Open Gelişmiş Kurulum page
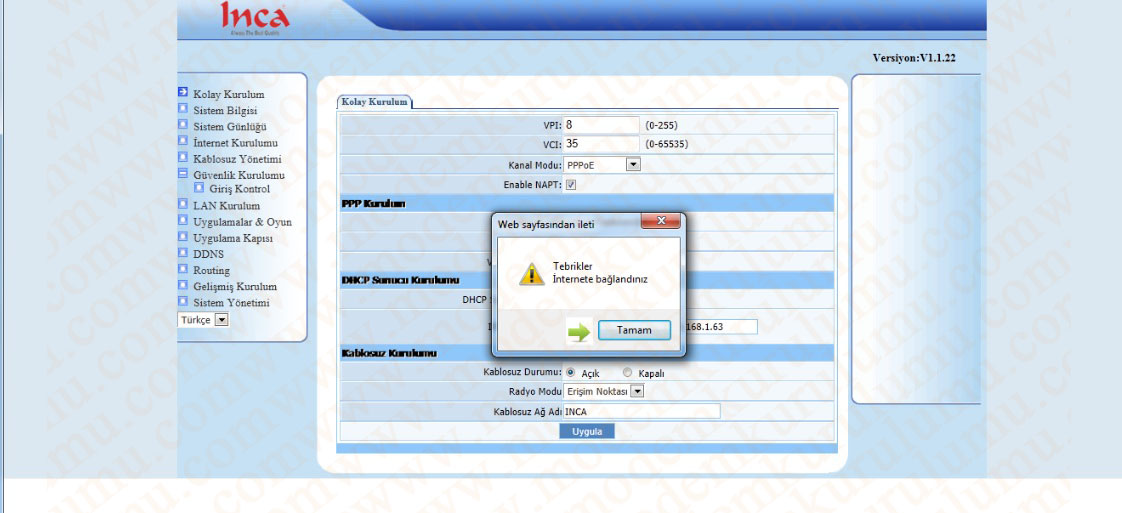 click(235, 287)
